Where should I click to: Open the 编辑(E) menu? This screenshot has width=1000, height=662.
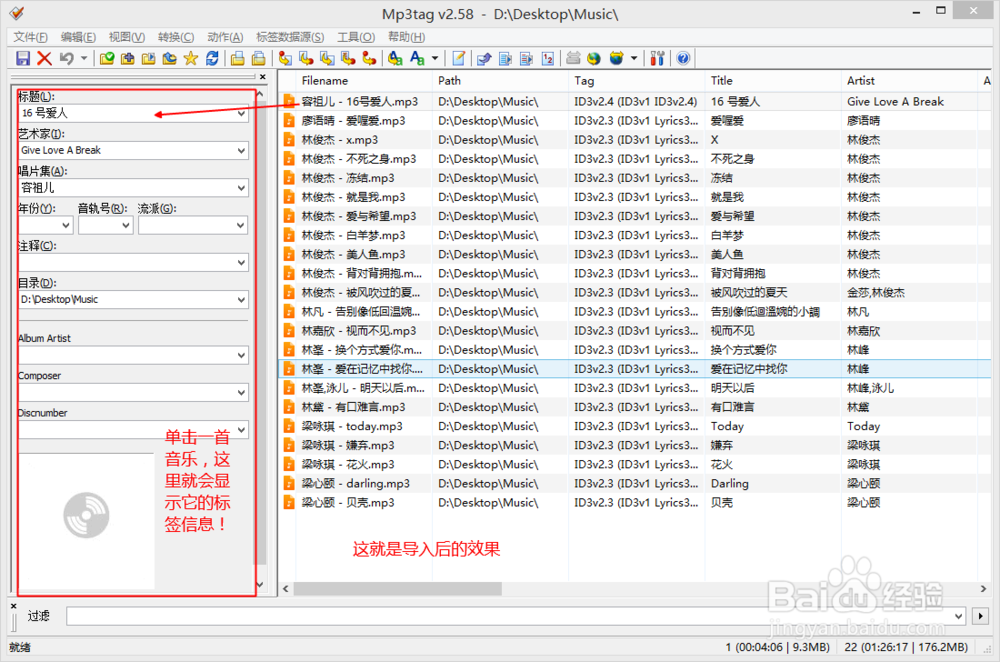click(78, 37)
